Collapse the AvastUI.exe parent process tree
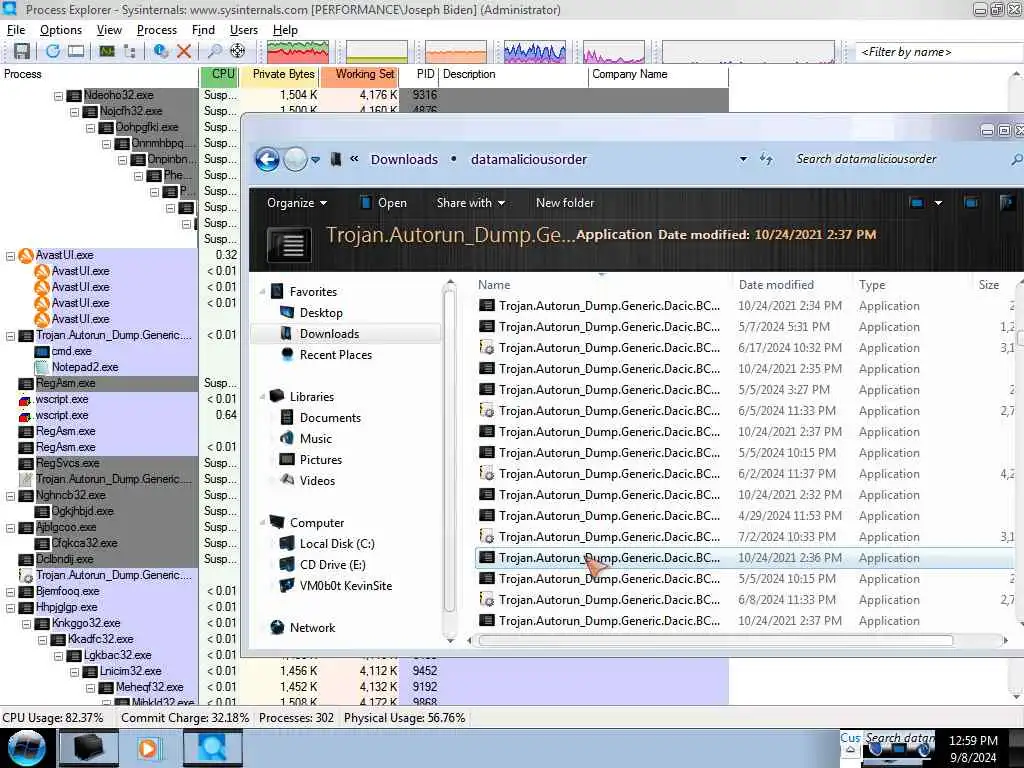Viewport: 1024px width, 768px height. click(10, 256)
